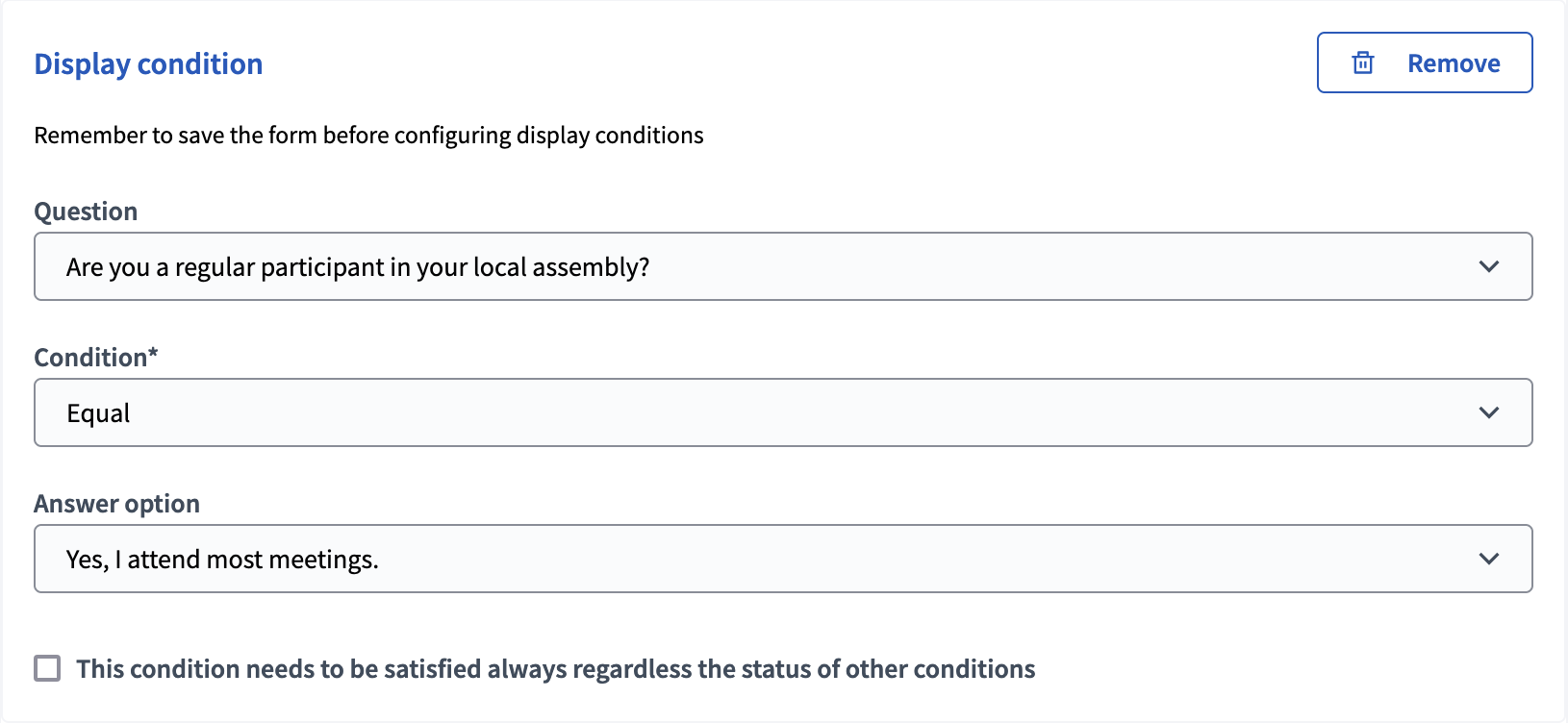Click the Condition field chevron arrow
The height and width of the screenshot is (723, 1568).
(x=1489, y=412)
